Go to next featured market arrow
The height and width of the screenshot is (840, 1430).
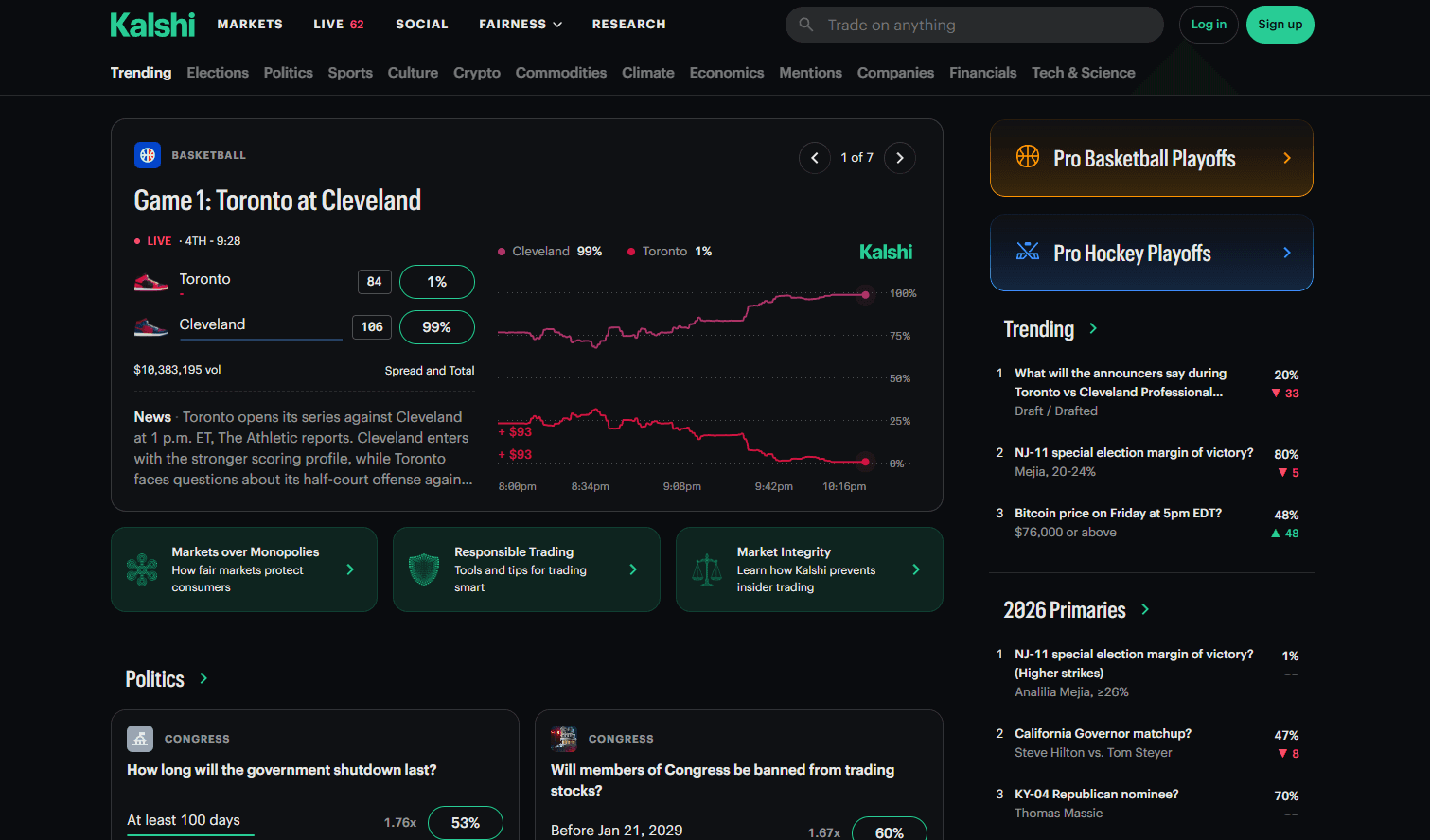[x=900, y=158]
